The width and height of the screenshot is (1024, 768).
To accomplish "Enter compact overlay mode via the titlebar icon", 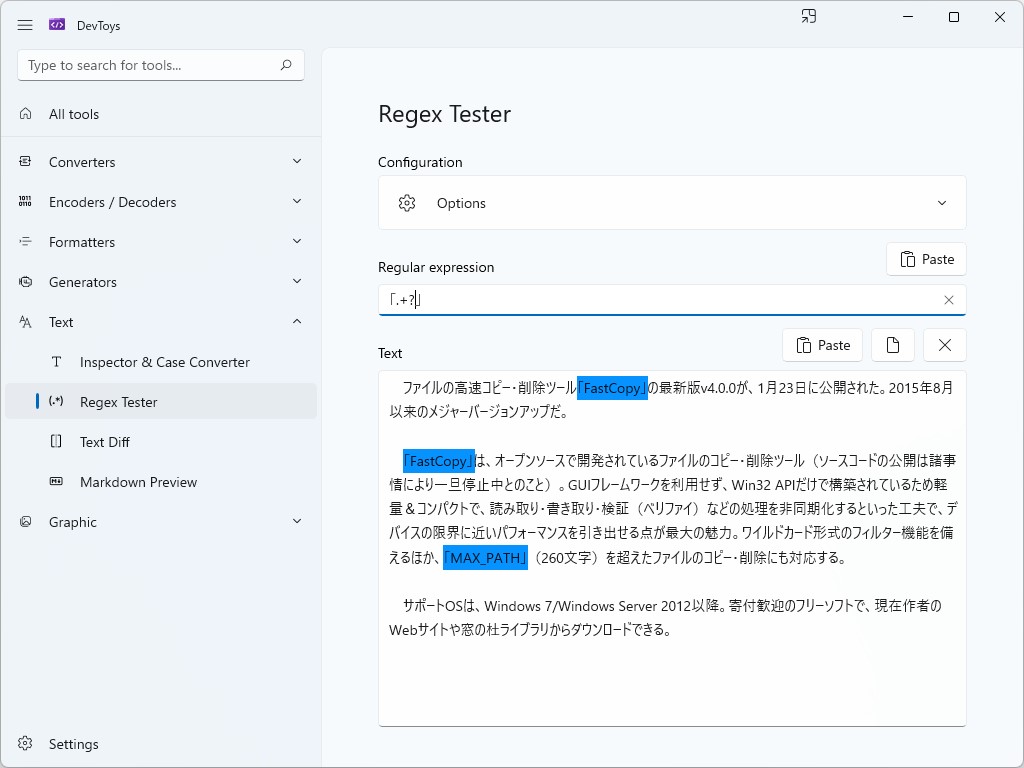I will 808,16.
